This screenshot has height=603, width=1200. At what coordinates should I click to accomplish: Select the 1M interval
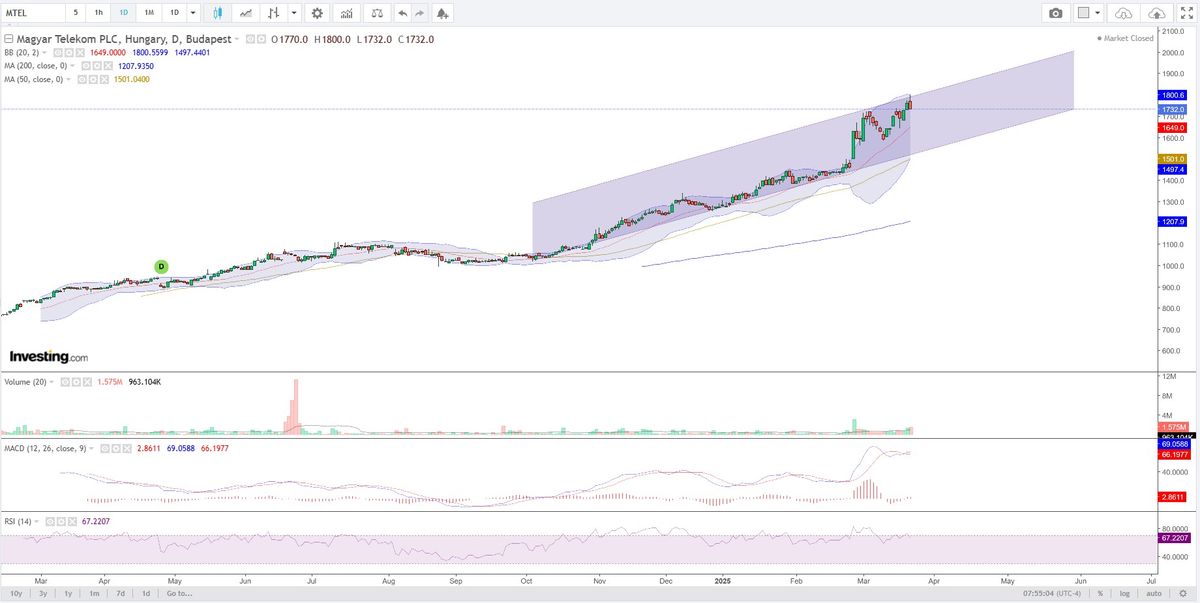coord(148,13)
